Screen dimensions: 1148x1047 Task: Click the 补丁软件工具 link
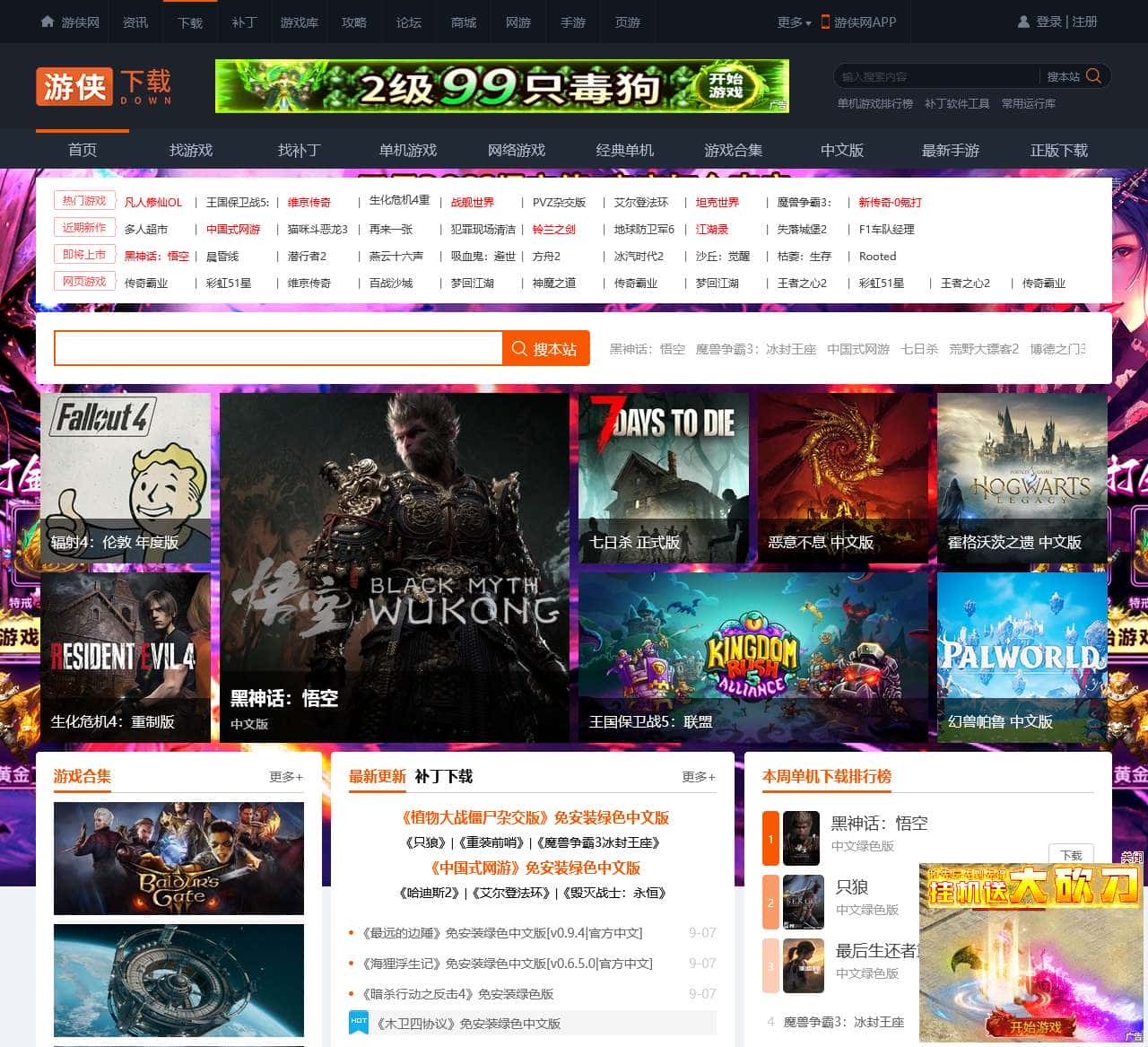click(957, 103)
